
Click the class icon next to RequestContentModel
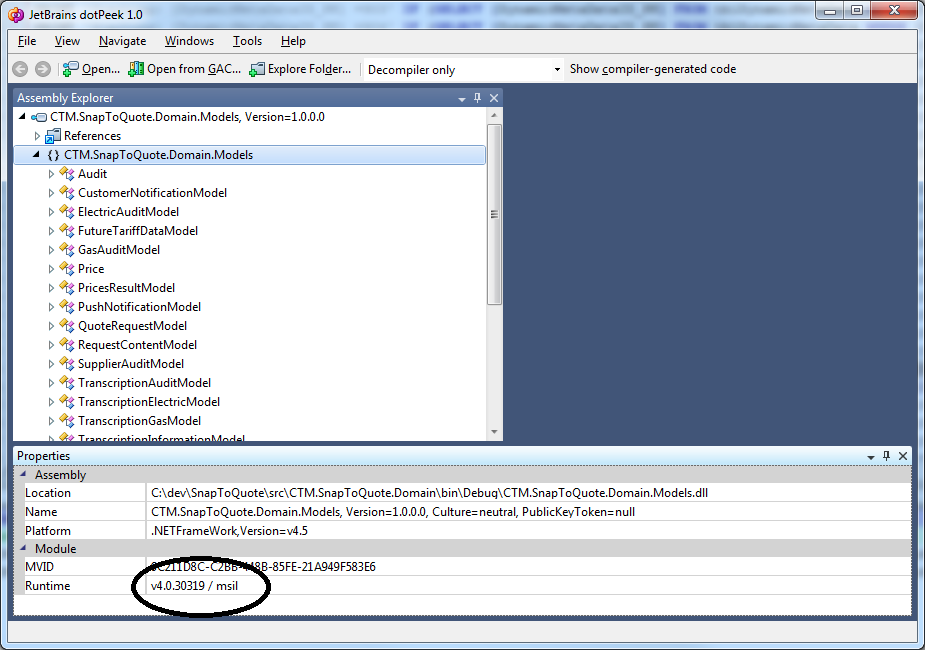(x=67, y=344)
